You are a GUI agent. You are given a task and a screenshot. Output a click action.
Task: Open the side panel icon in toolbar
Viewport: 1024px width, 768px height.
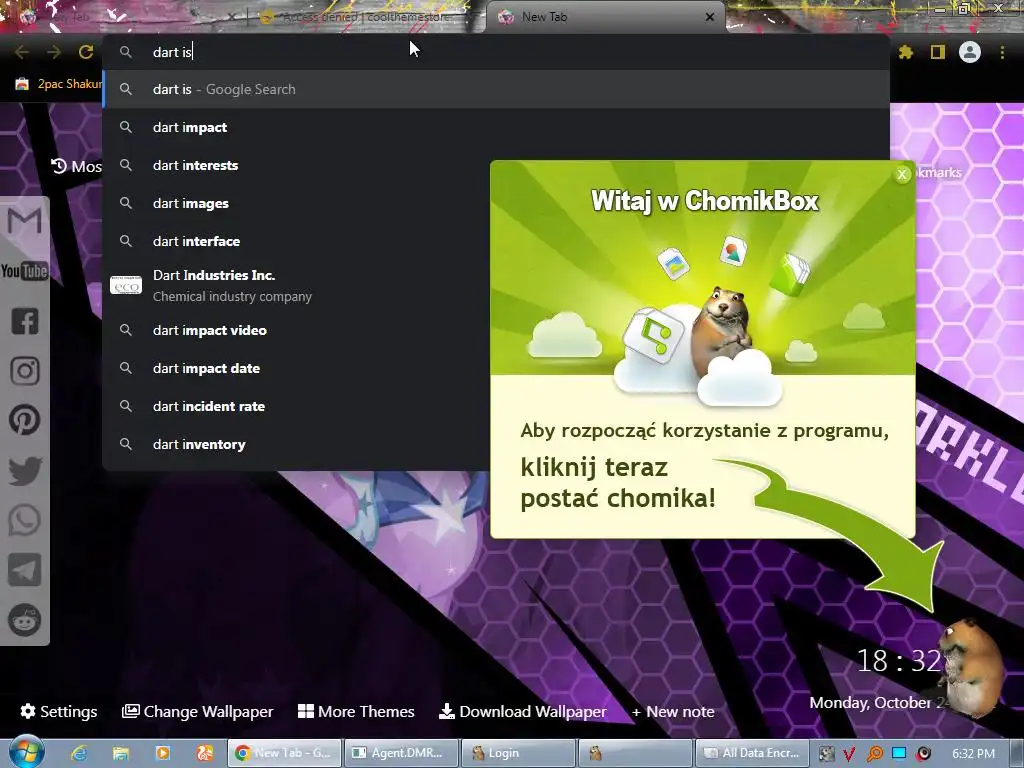[x=938, y=52]
